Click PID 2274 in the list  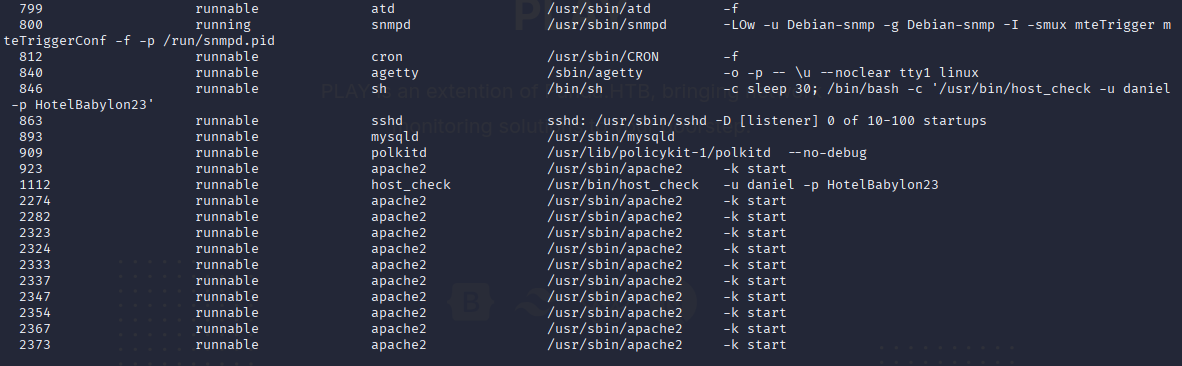click(x=35, y=201)
